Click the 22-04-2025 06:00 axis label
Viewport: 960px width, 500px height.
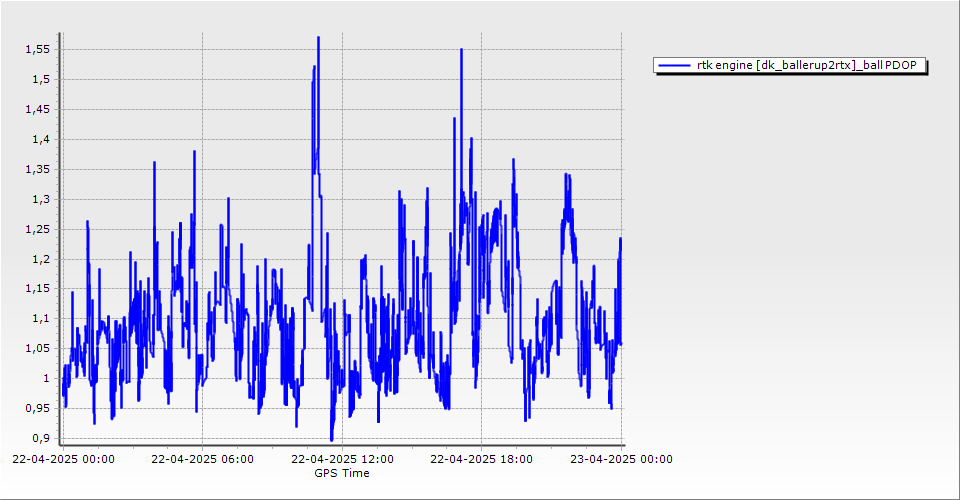[203, 459]
